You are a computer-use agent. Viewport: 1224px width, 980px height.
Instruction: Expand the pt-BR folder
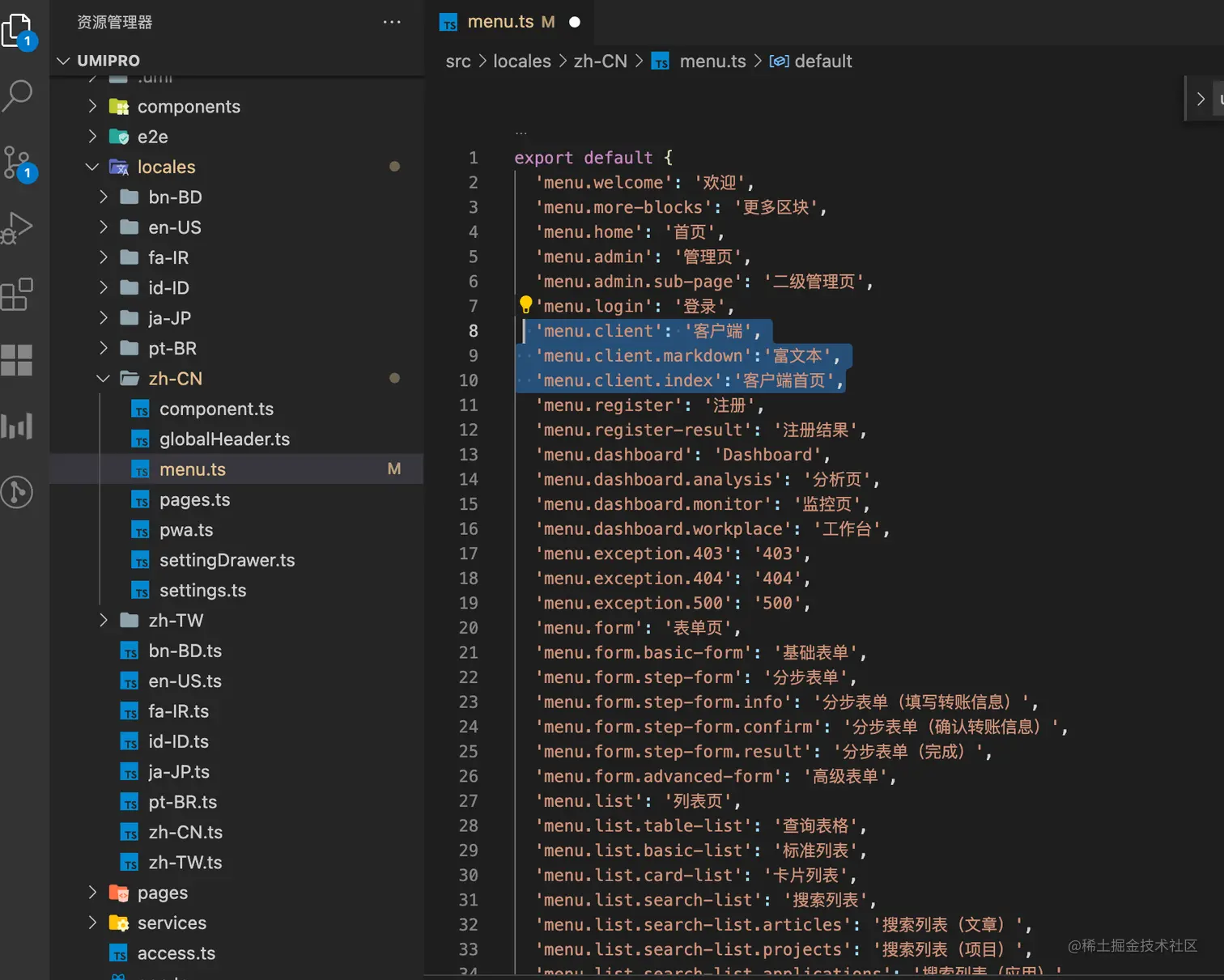pos(103,348)
